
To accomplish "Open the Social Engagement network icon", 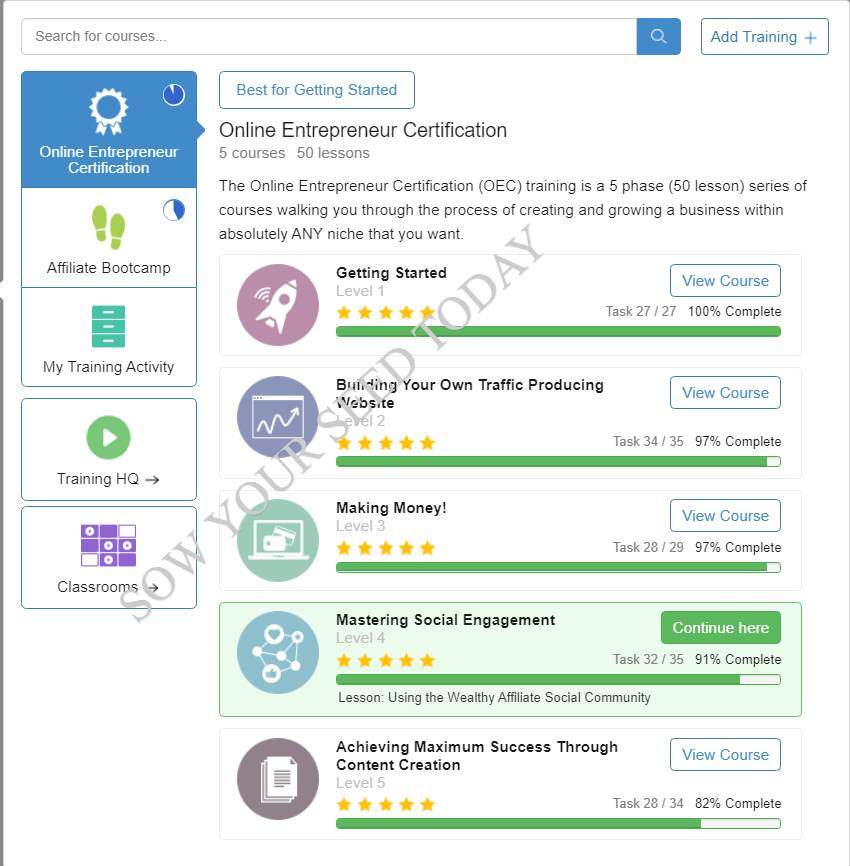I will [x=278, y=652].
